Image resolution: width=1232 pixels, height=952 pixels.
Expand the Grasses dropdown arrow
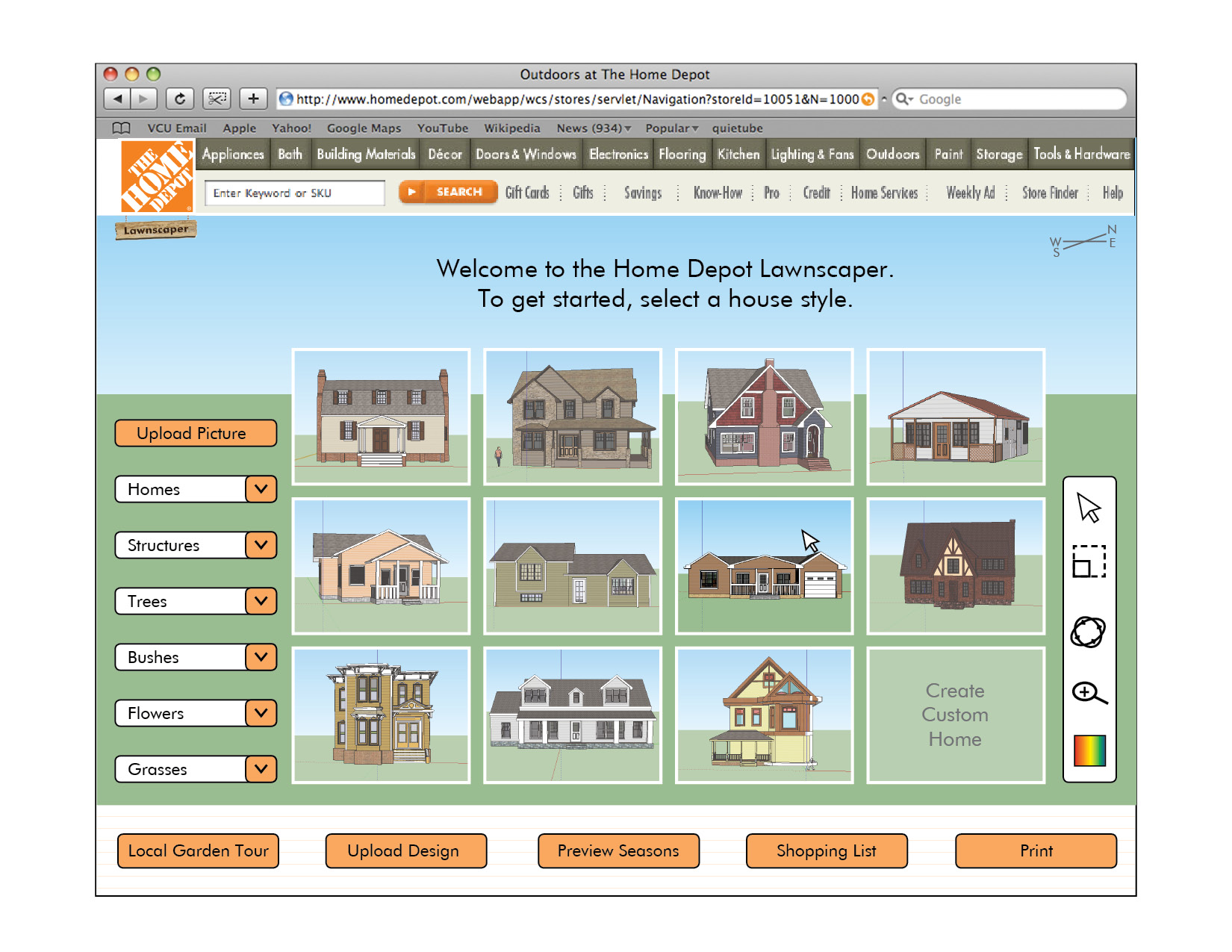click(261, 769)
